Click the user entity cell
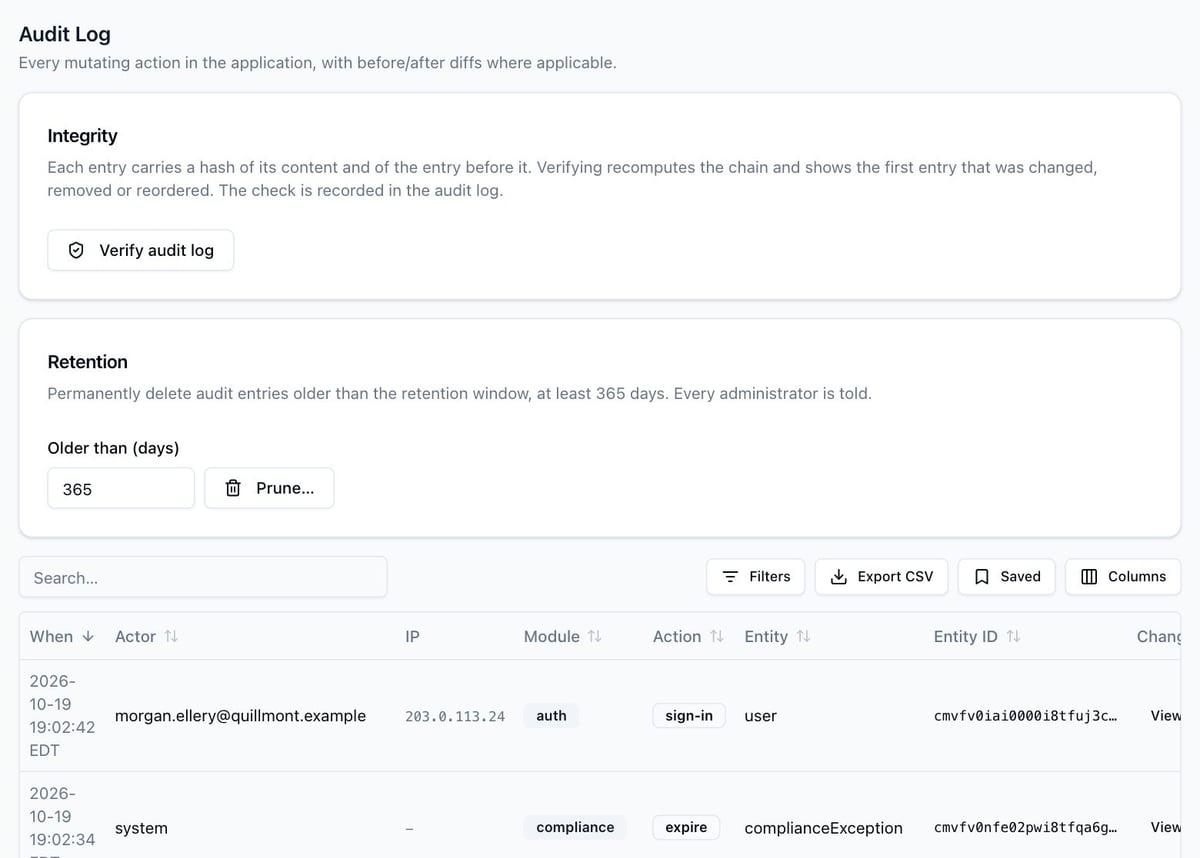The image size is (1200, 858). [761, 716]
